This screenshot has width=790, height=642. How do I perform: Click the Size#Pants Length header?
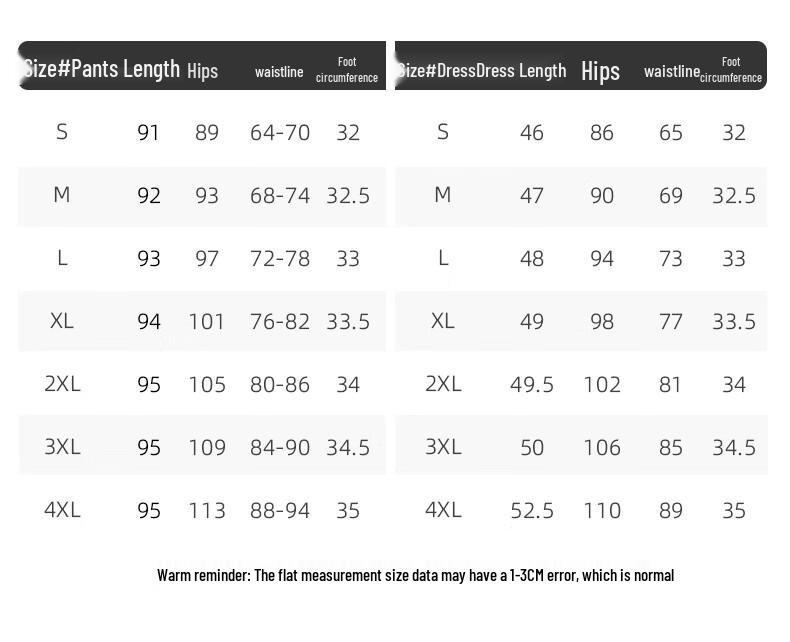(101, 68)
